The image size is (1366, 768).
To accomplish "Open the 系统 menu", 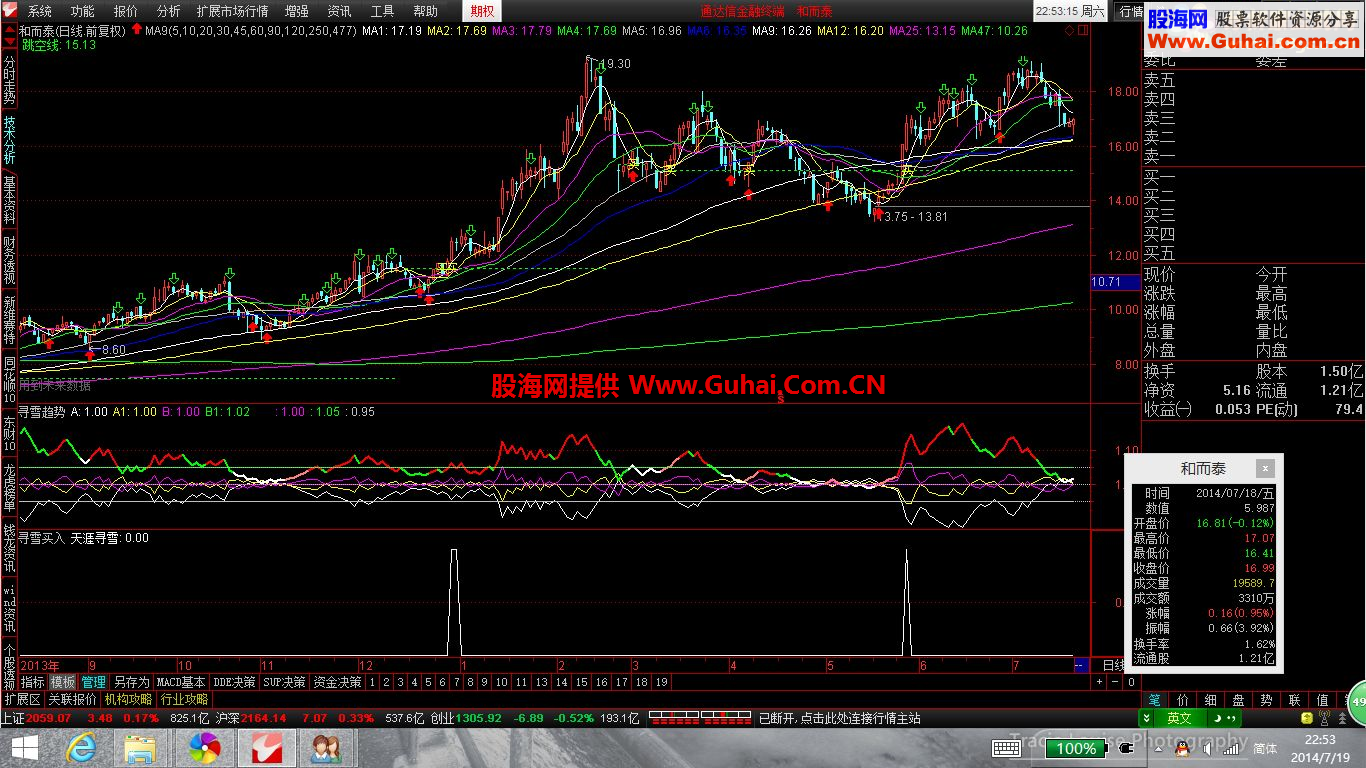I will [40, 11].
